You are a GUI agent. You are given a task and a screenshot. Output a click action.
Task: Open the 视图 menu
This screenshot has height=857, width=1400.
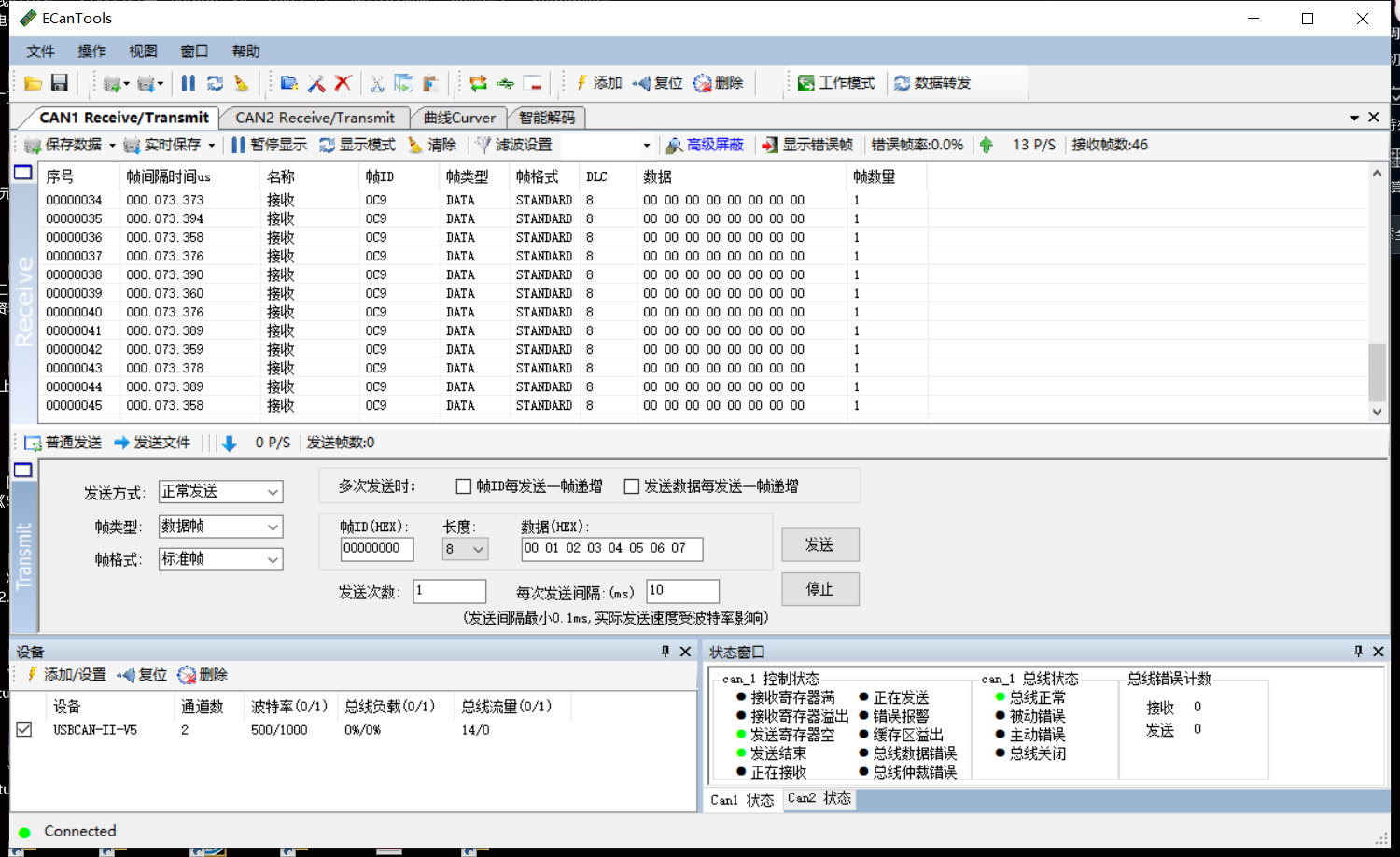(144, 51)
